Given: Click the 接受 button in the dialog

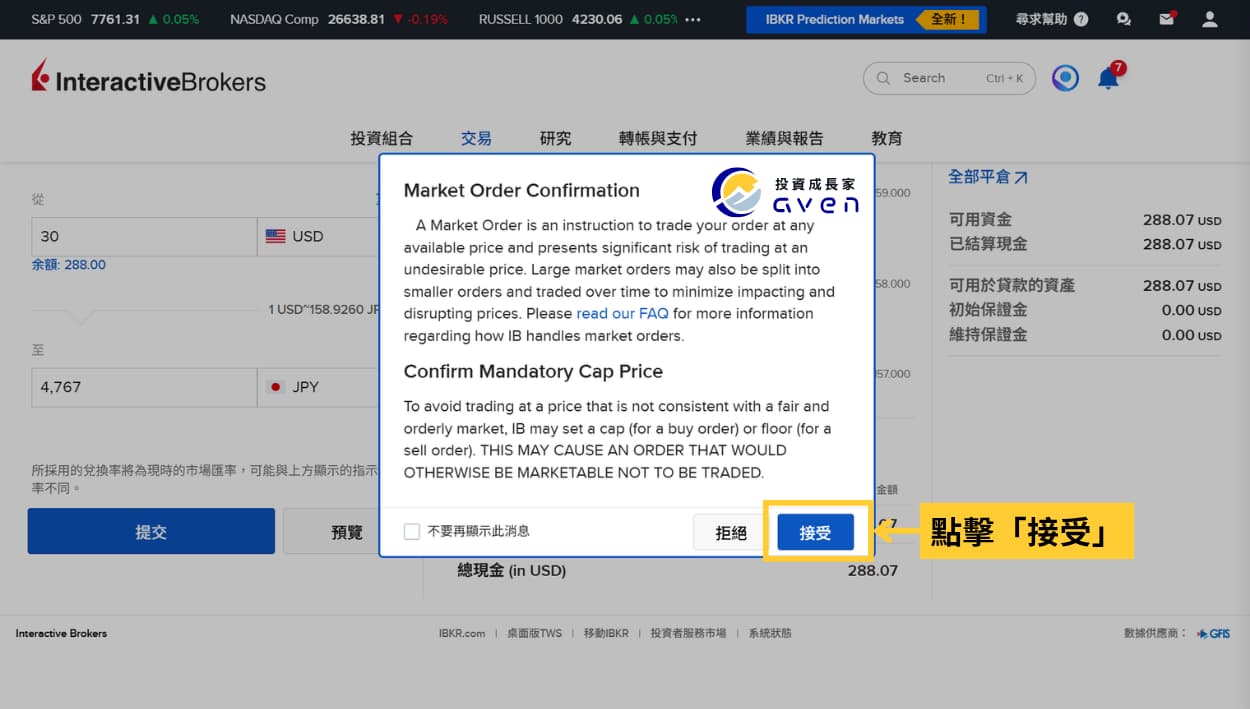Looking at the screenshot, I should (815, 533).
